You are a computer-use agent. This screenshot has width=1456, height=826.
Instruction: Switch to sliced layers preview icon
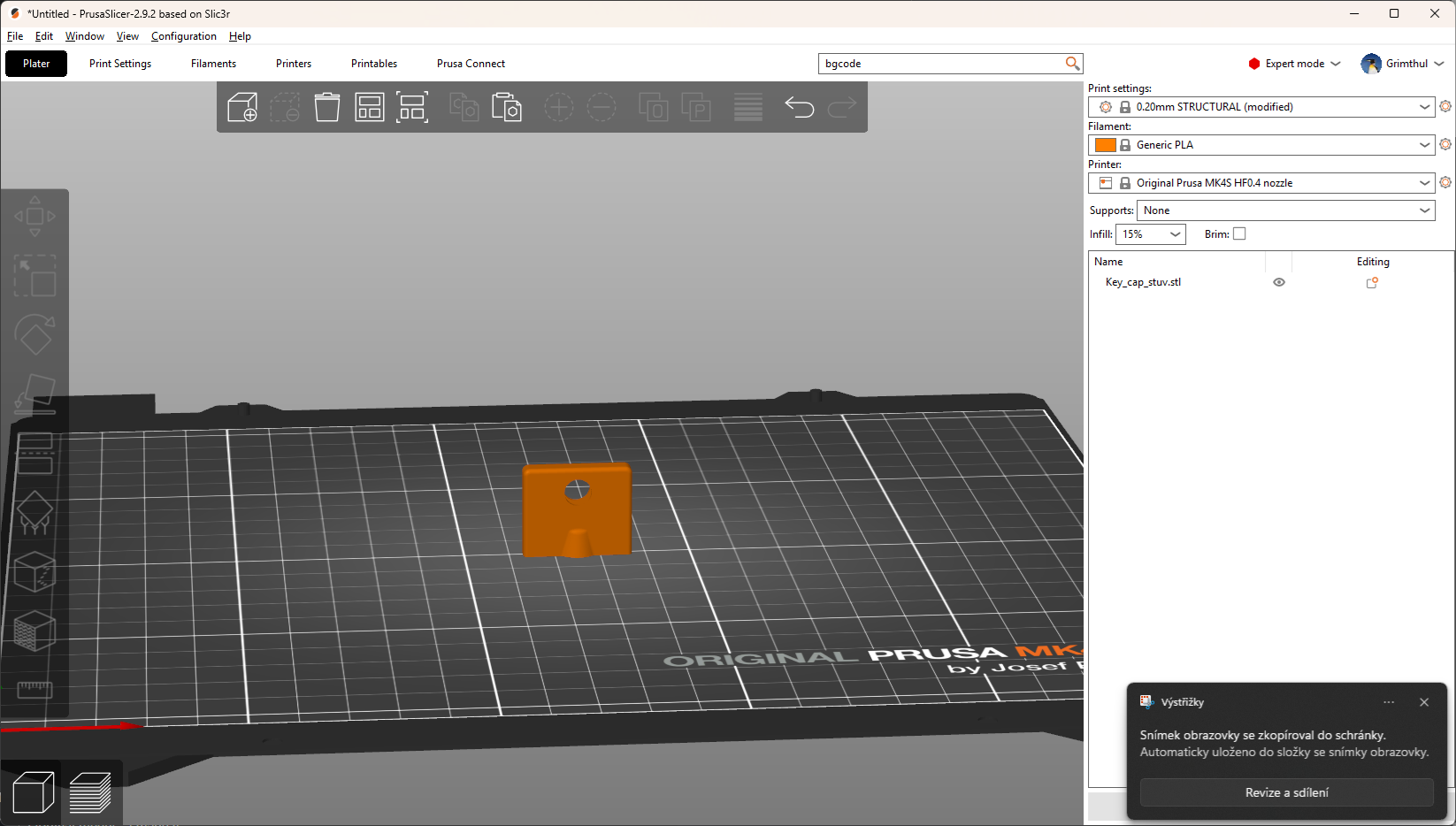(x=90, y=792)
